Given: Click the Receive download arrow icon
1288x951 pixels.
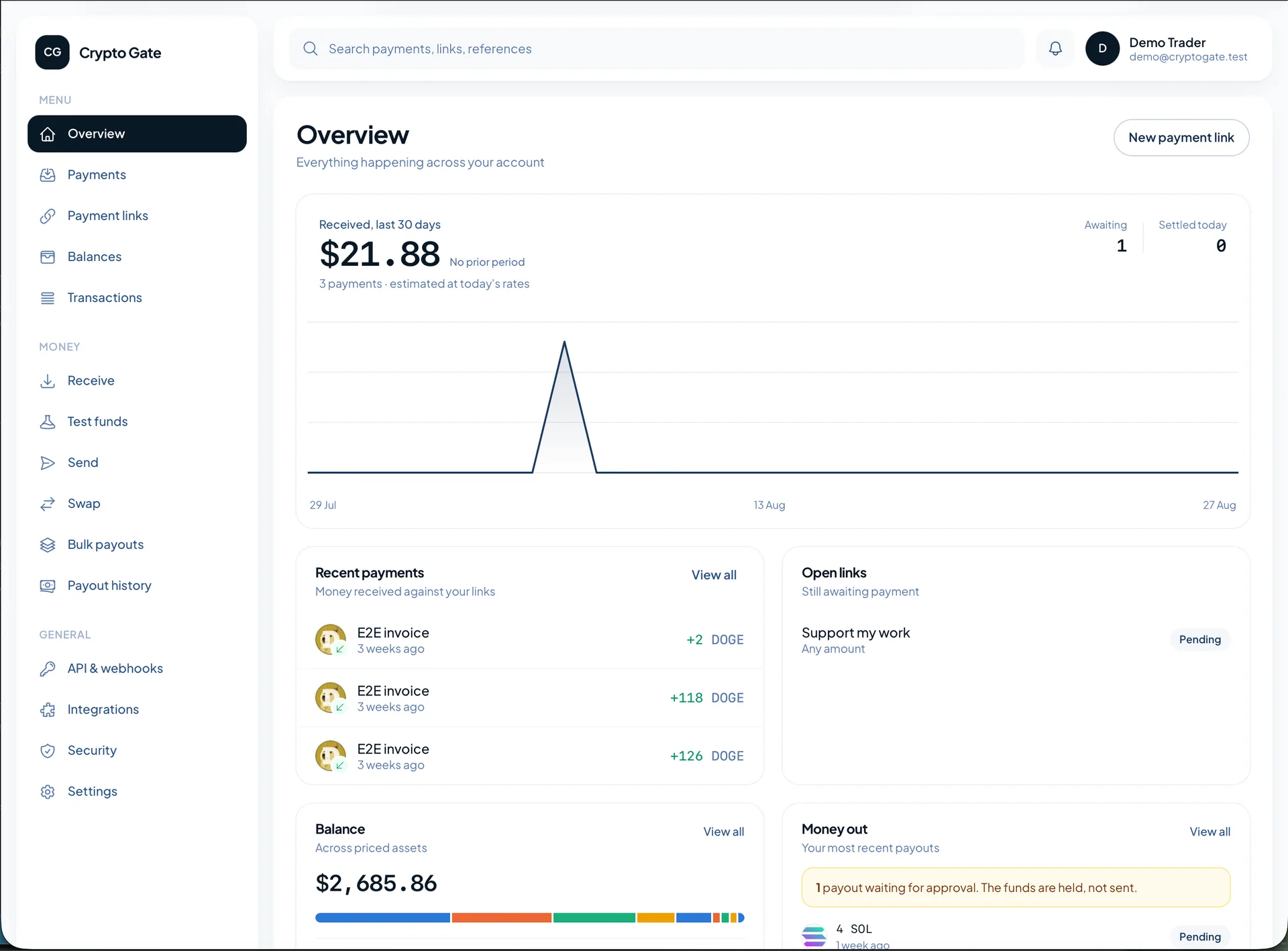Looking at the screenshot, I should coord(48,381).
